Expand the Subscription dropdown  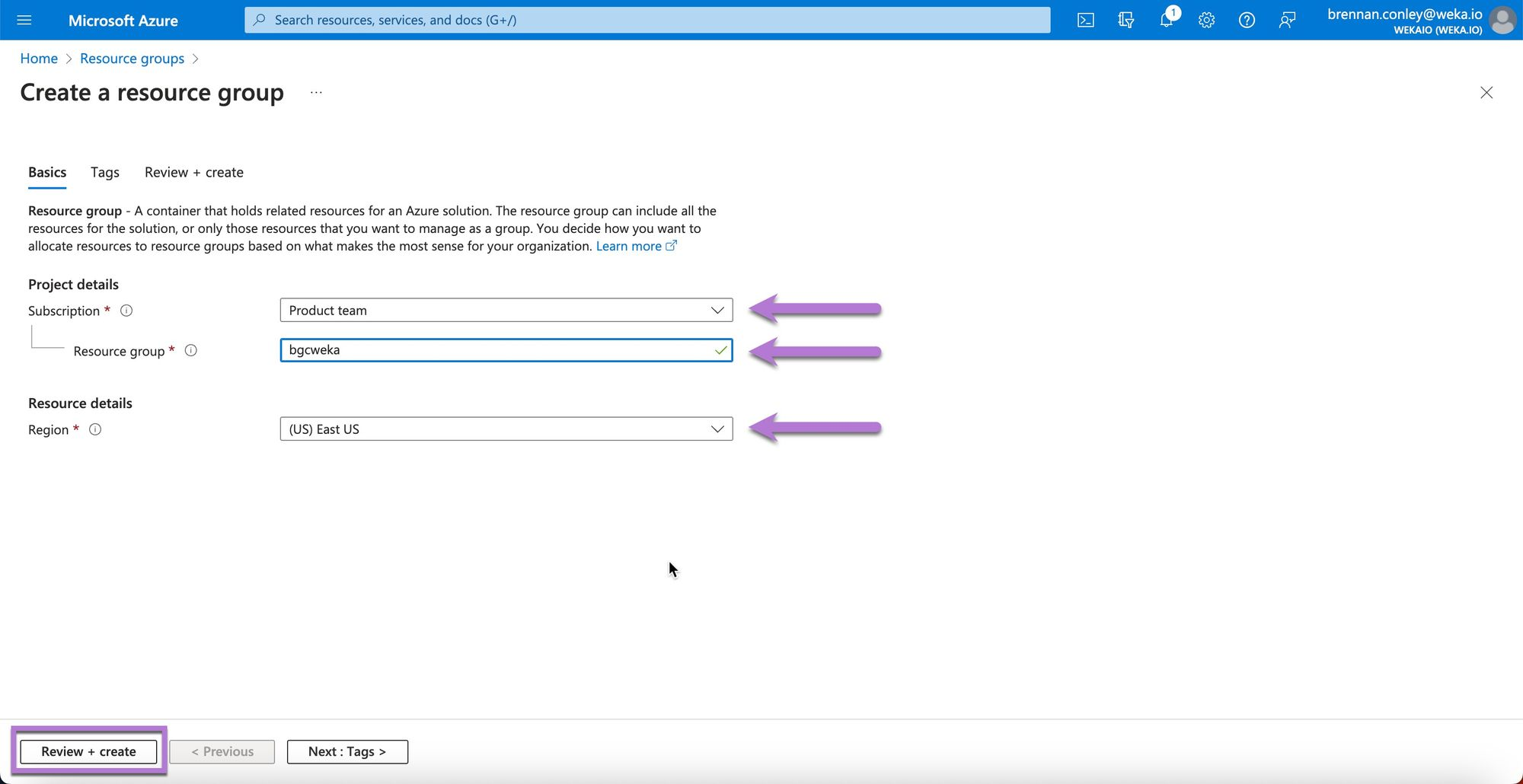coord(506,310)
